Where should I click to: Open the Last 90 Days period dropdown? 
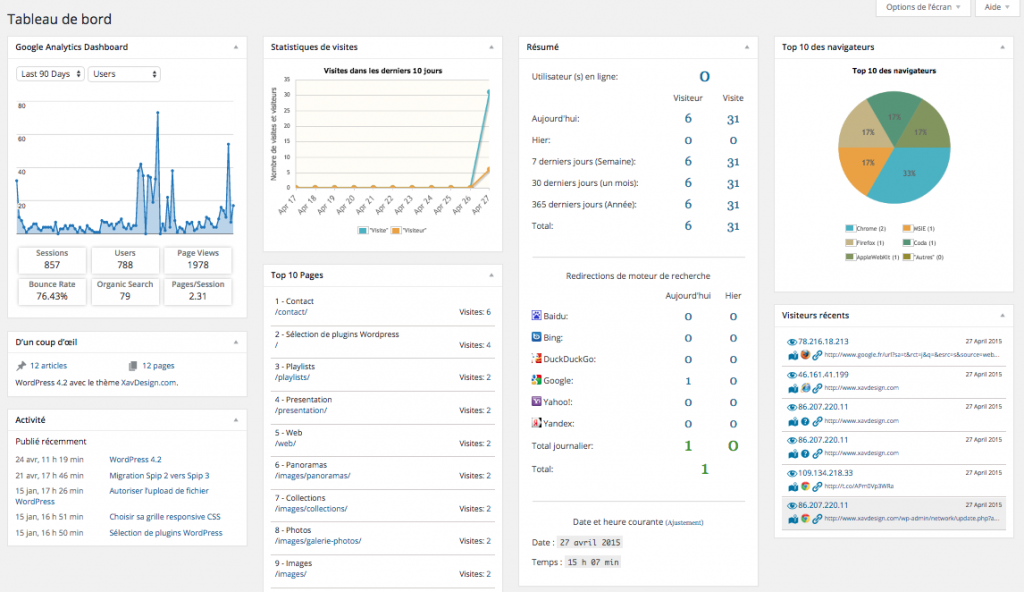(x=50, y=74)
